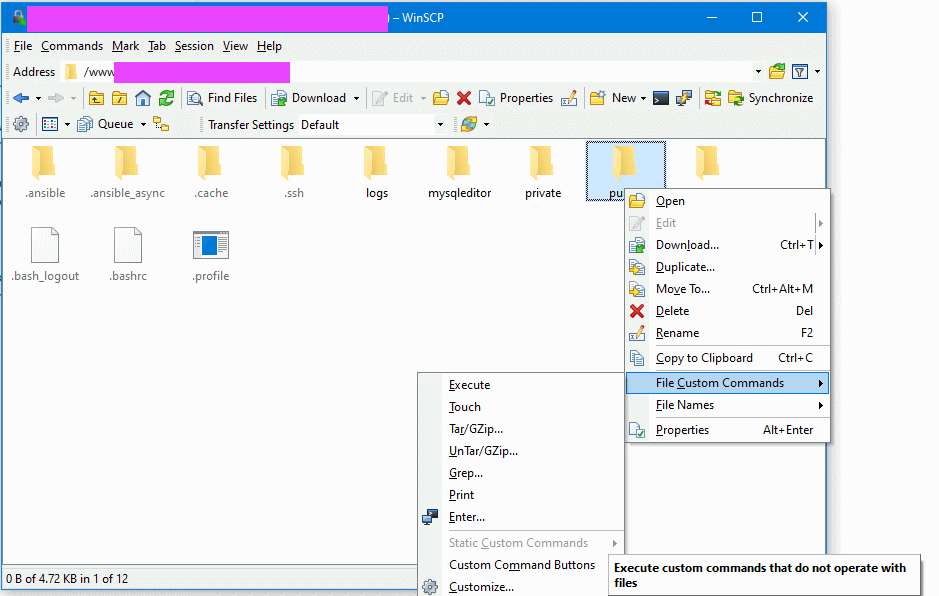Open terminal console icon in toolbar
Image resolution: width=939 pixels, height=596 pixels.
(x=660, y=98)
